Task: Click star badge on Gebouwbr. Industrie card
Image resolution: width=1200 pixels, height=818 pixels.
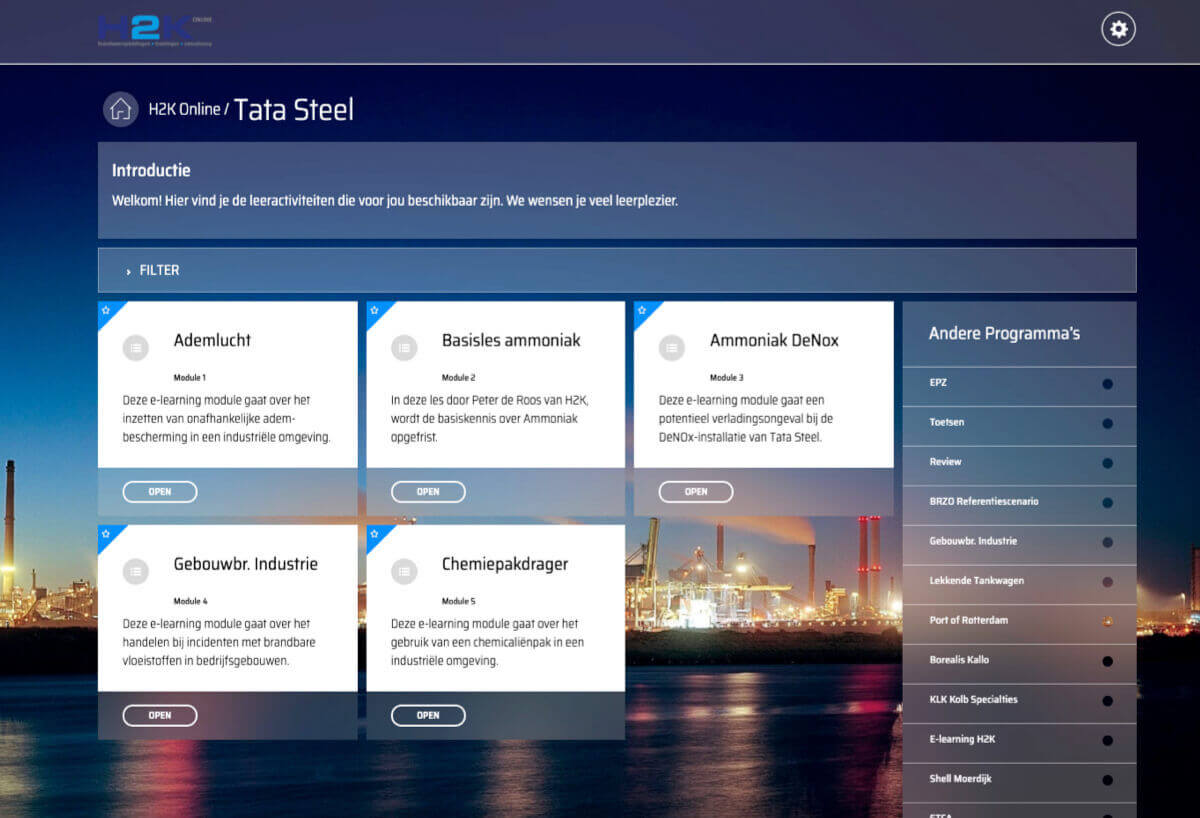Action: pos(105,534)
